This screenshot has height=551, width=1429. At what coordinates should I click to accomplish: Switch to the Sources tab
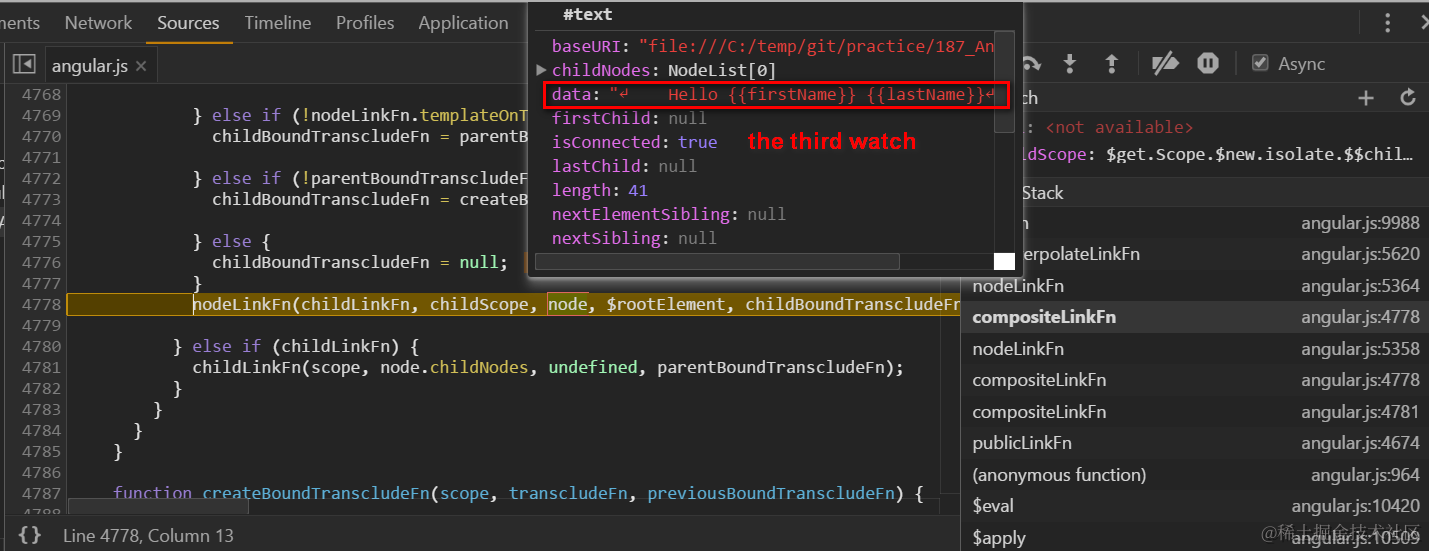click(188, 22)
